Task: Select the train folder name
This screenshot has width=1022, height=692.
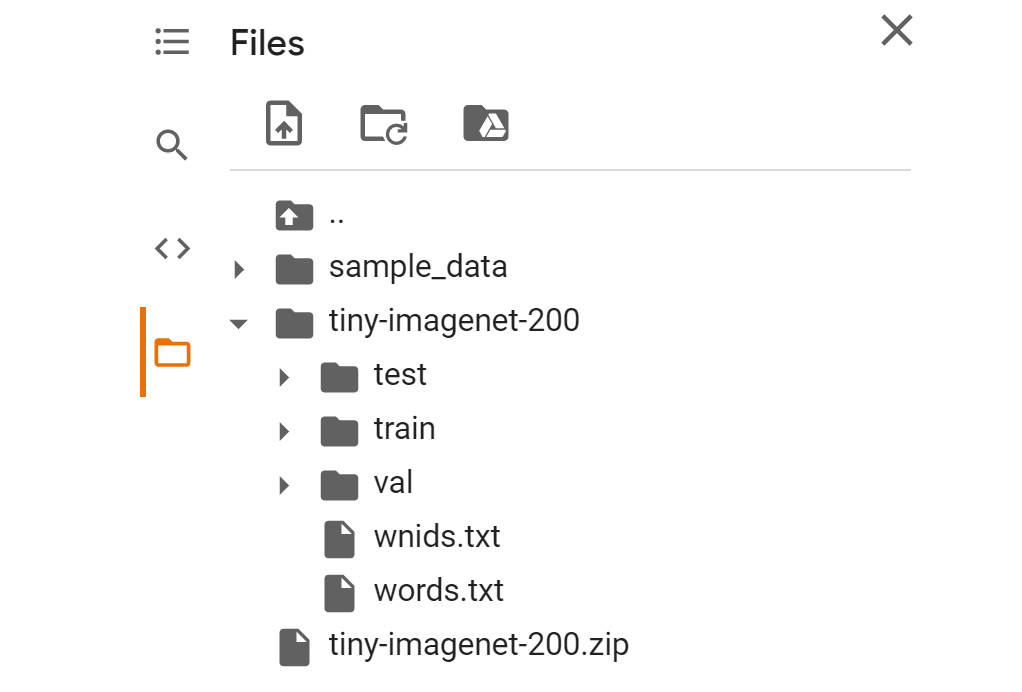Action: tap(404, 429)
